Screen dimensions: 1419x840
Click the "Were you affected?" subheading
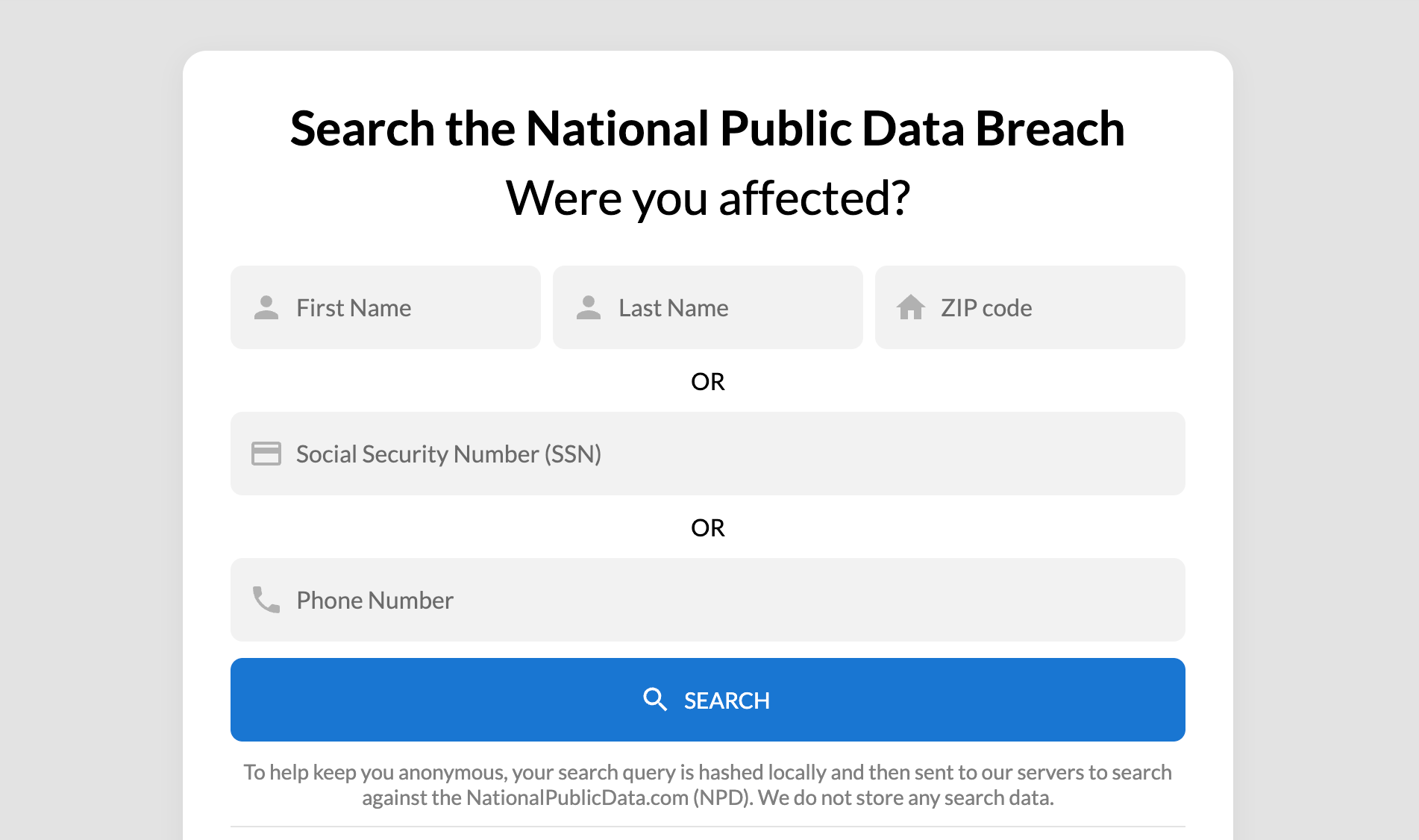(x=708, y=198)
